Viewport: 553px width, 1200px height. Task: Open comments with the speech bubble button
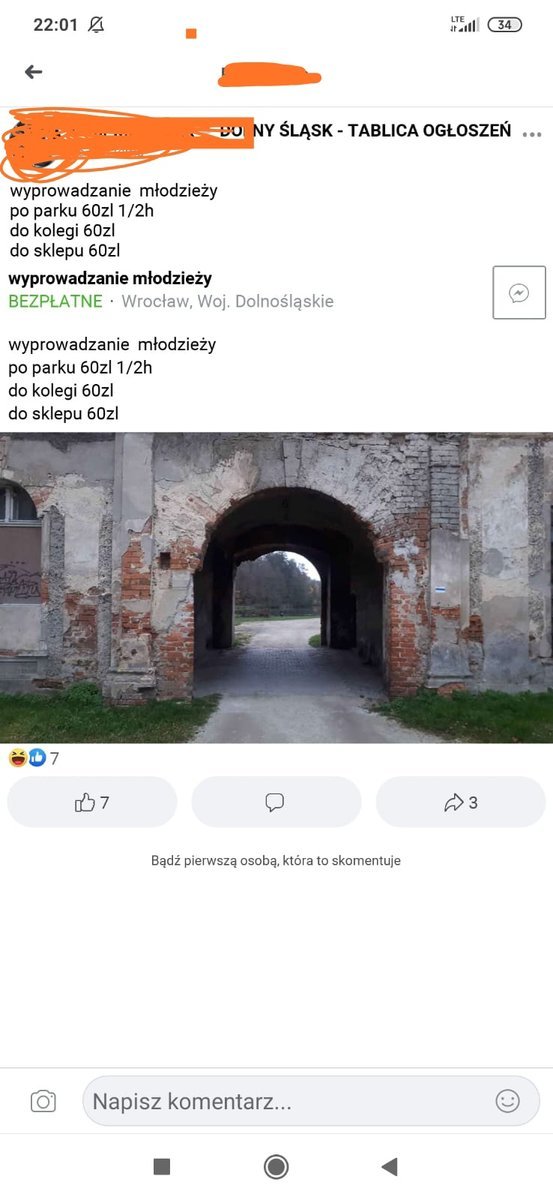point(276,802)
